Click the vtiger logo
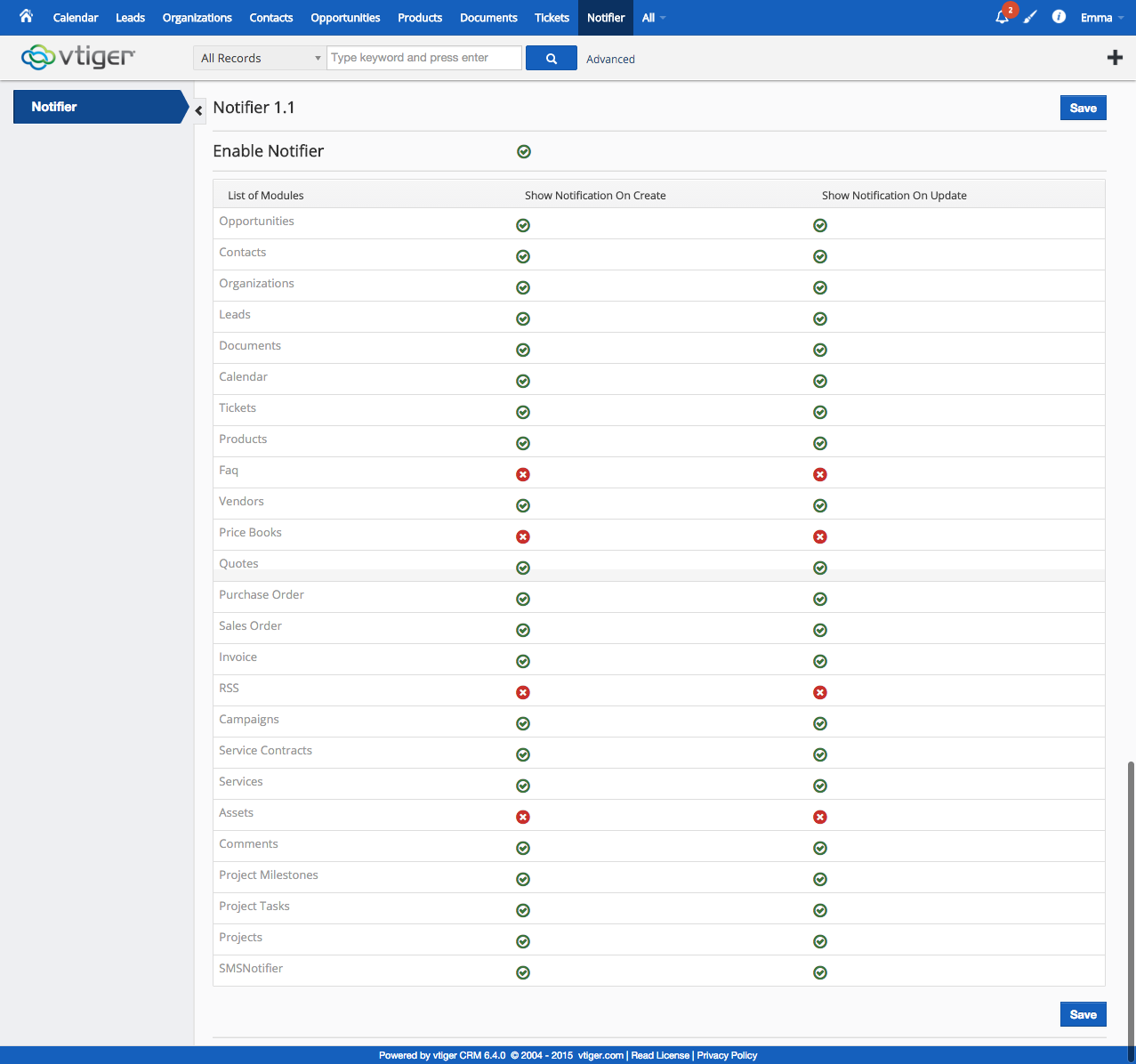The height and width of the screenshot is (1064, 1136). point(78,57)
